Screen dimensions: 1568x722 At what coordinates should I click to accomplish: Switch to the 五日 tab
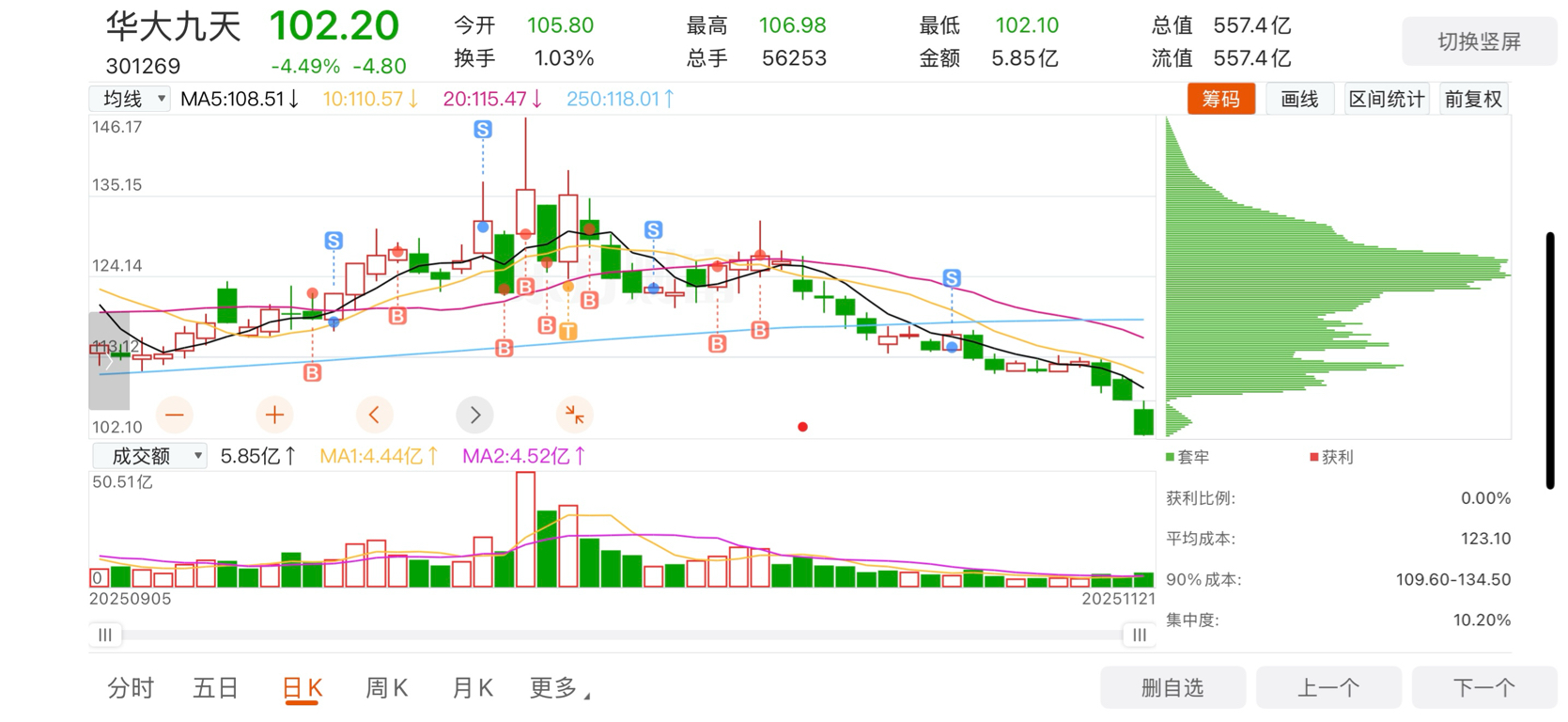point(216,688)
